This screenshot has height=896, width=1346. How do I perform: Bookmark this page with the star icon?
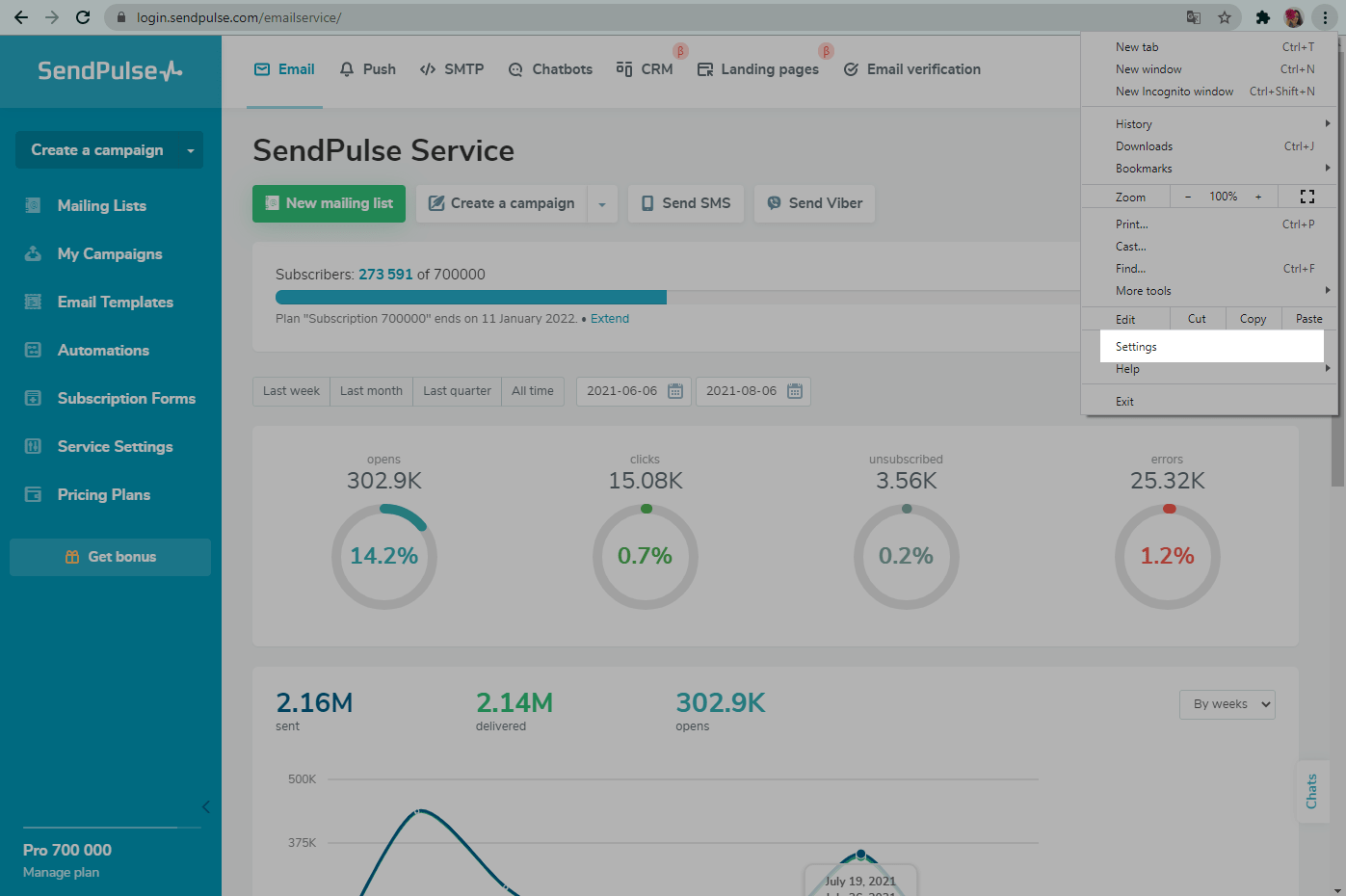[x=1225, y=17]
